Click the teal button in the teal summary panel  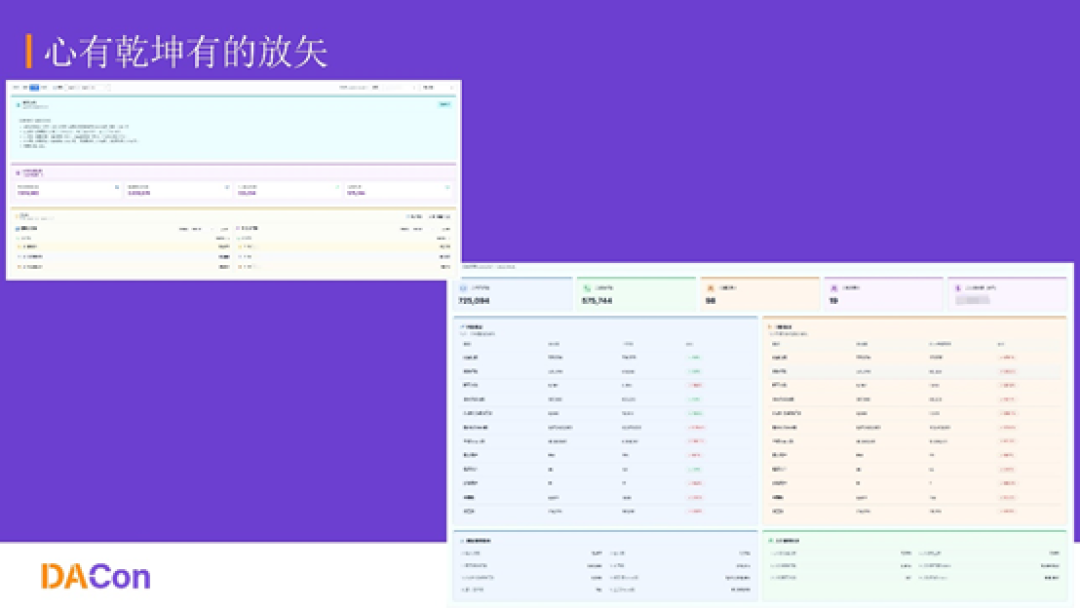445,104
